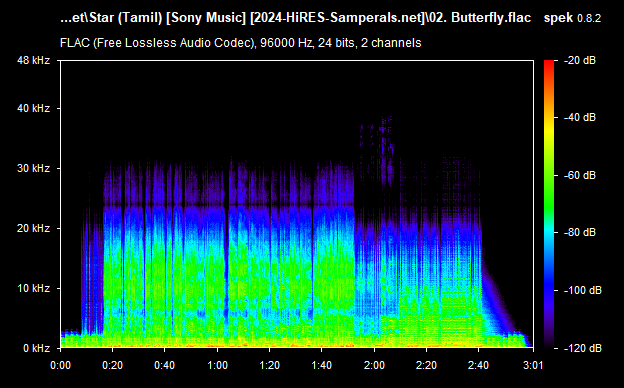Click the 1:00 time axis marker
Image resolution: width=624 pixels, height=388 pixels.
tap(217, 365)
